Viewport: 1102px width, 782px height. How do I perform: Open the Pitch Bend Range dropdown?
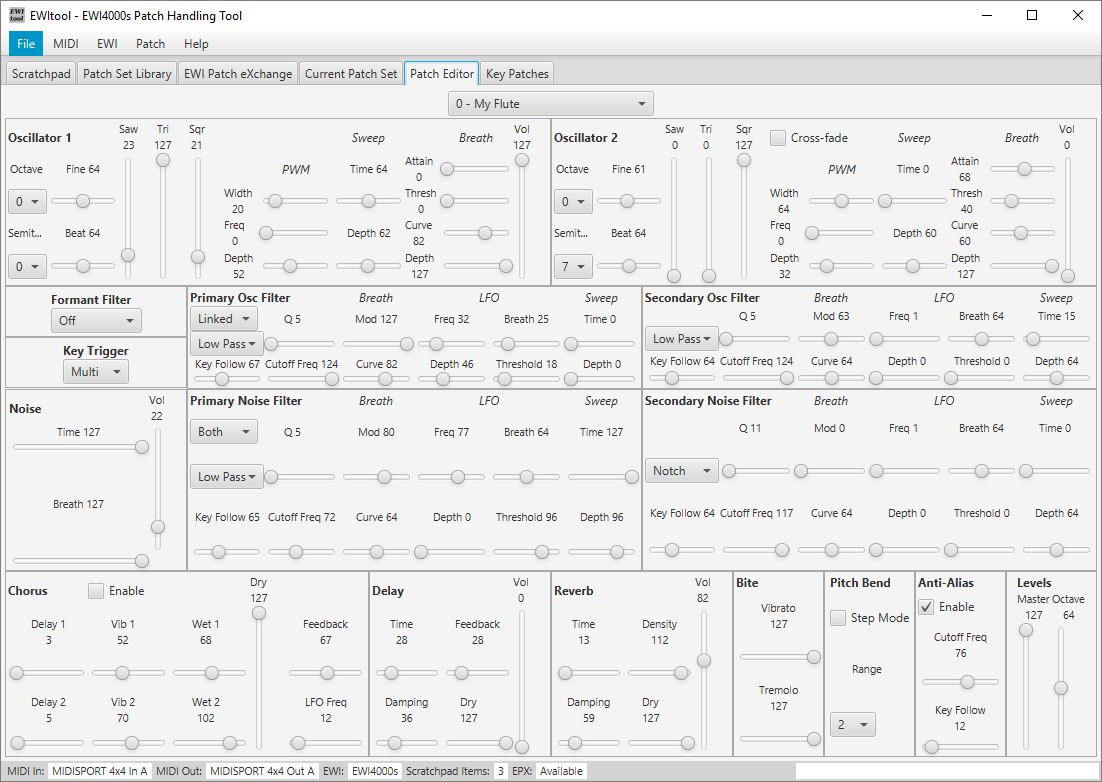852,724
